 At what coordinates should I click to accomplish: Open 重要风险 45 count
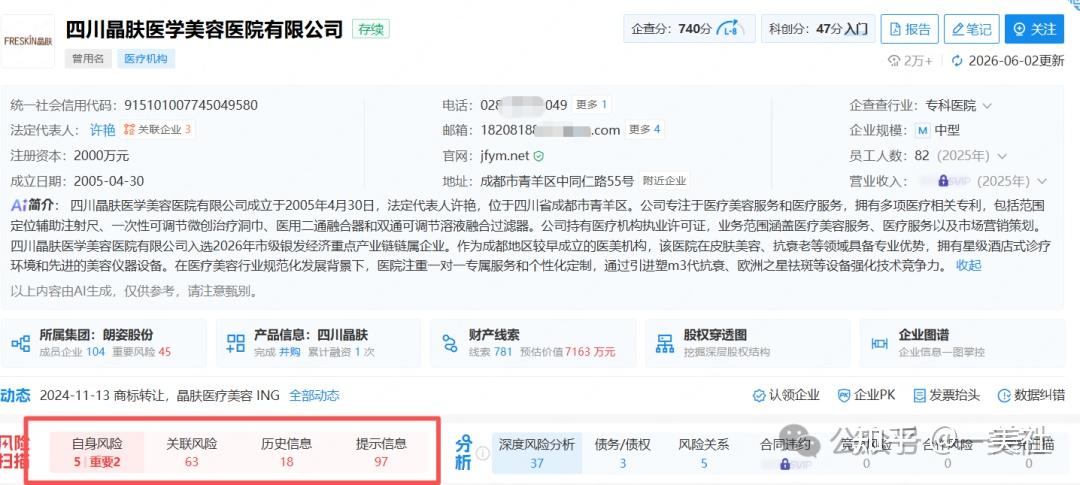(140, 352)
